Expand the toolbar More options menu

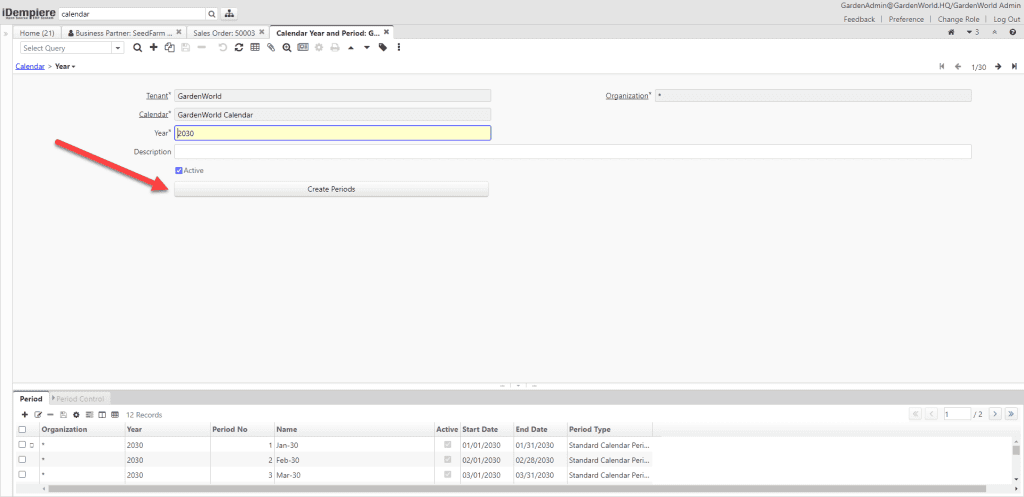click(x=398, y=47)
